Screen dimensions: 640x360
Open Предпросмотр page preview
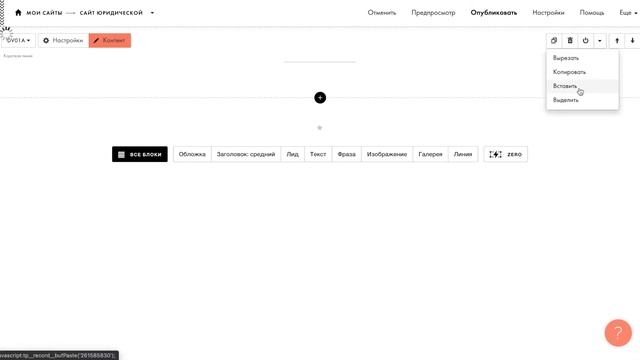point(433,13)
